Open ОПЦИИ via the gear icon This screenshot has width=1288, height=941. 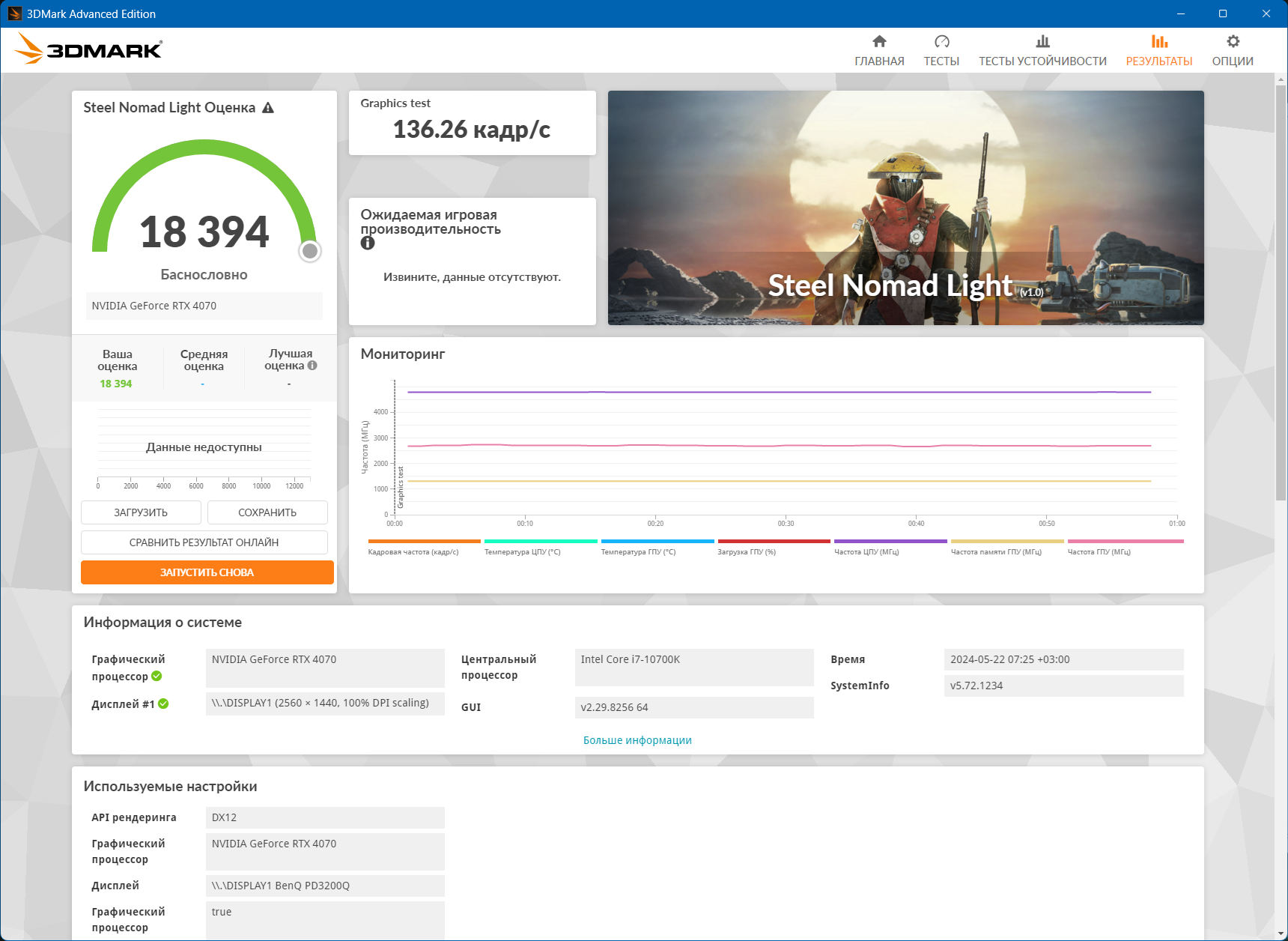(x=1233, y=41)
